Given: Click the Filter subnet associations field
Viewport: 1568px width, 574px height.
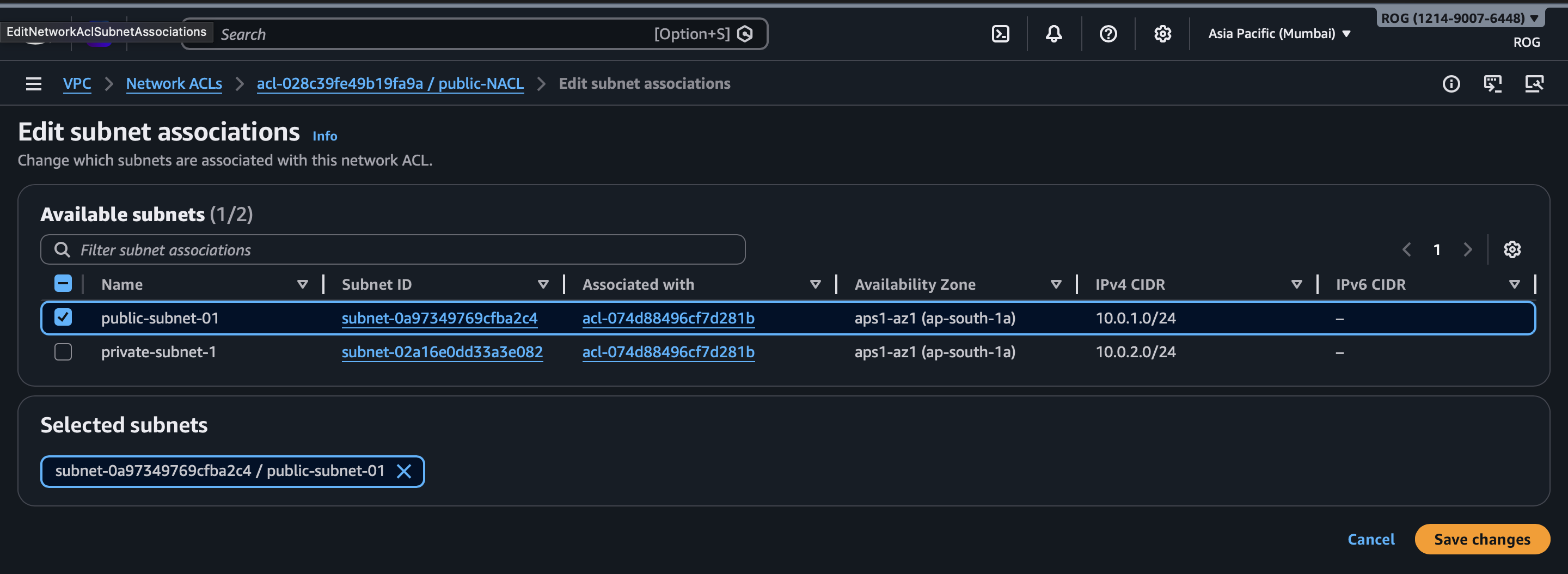Looking at the screenshot, I should pyautogui.click(x=393, y=249).
